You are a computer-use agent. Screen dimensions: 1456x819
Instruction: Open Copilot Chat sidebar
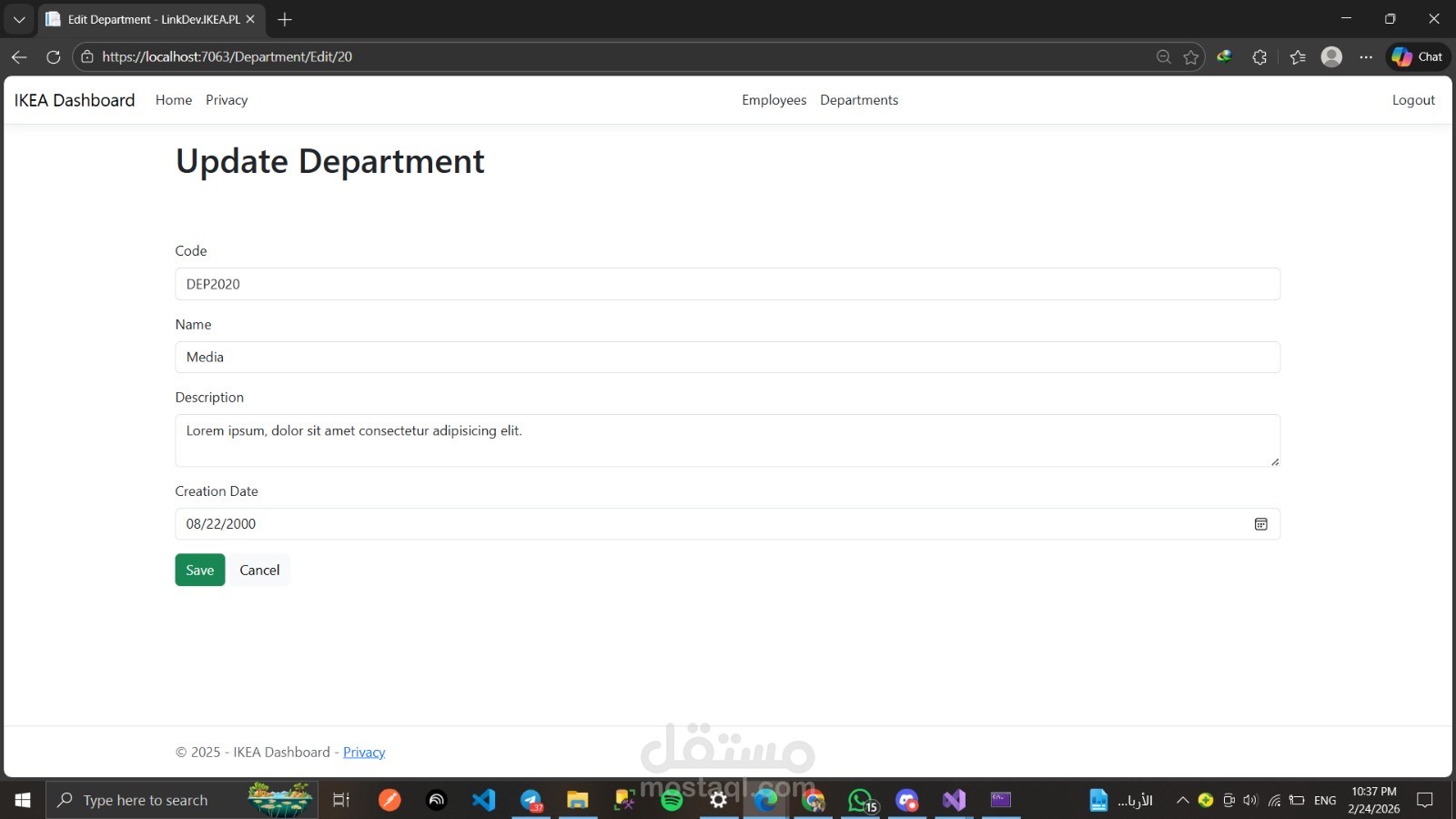pos(1418,56)
